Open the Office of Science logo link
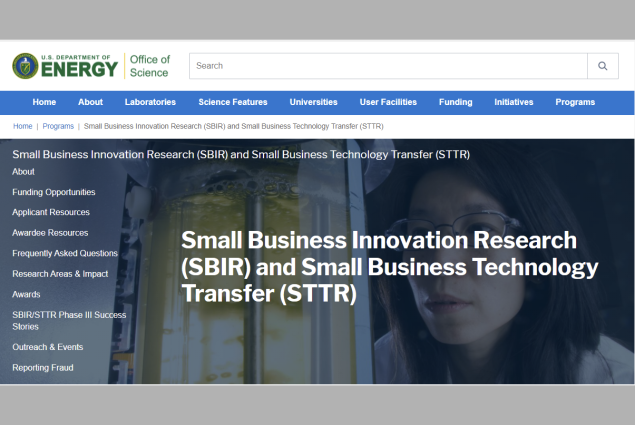635x425 pixels. pos(149,66)
